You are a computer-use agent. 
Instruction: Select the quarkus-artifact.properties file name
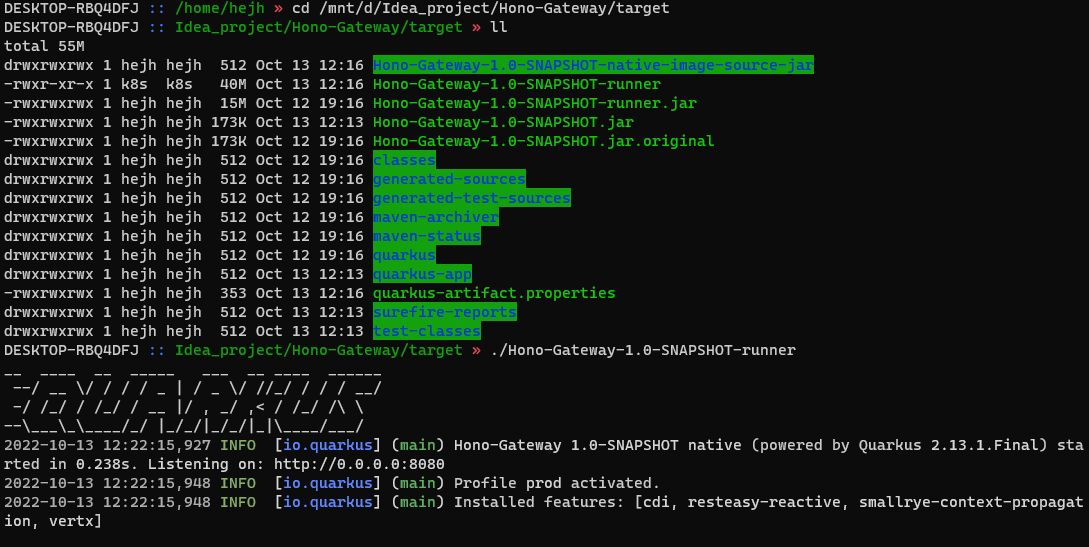tap(494, 294)
